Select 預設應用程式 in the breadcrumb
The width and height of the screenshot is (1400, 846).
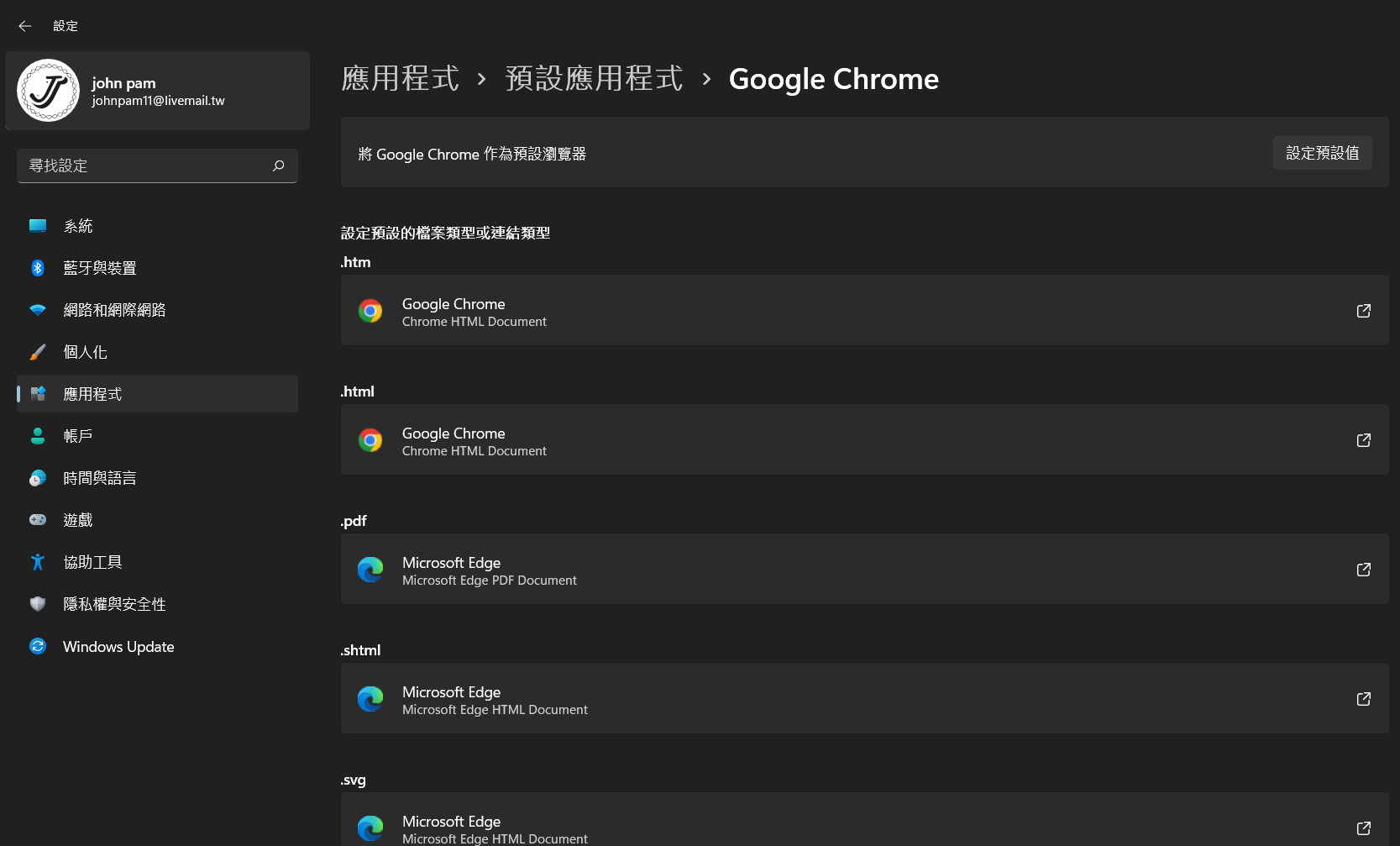(594, 77)
